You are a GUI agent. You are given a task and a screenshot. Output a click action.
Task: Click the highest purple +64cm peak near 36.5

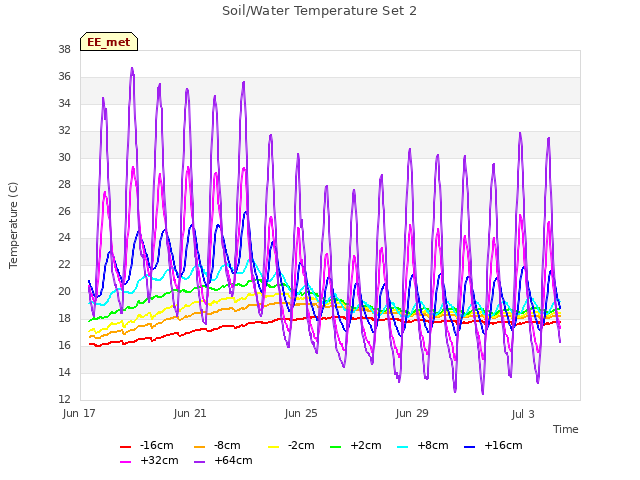click(x=132, y=69)
